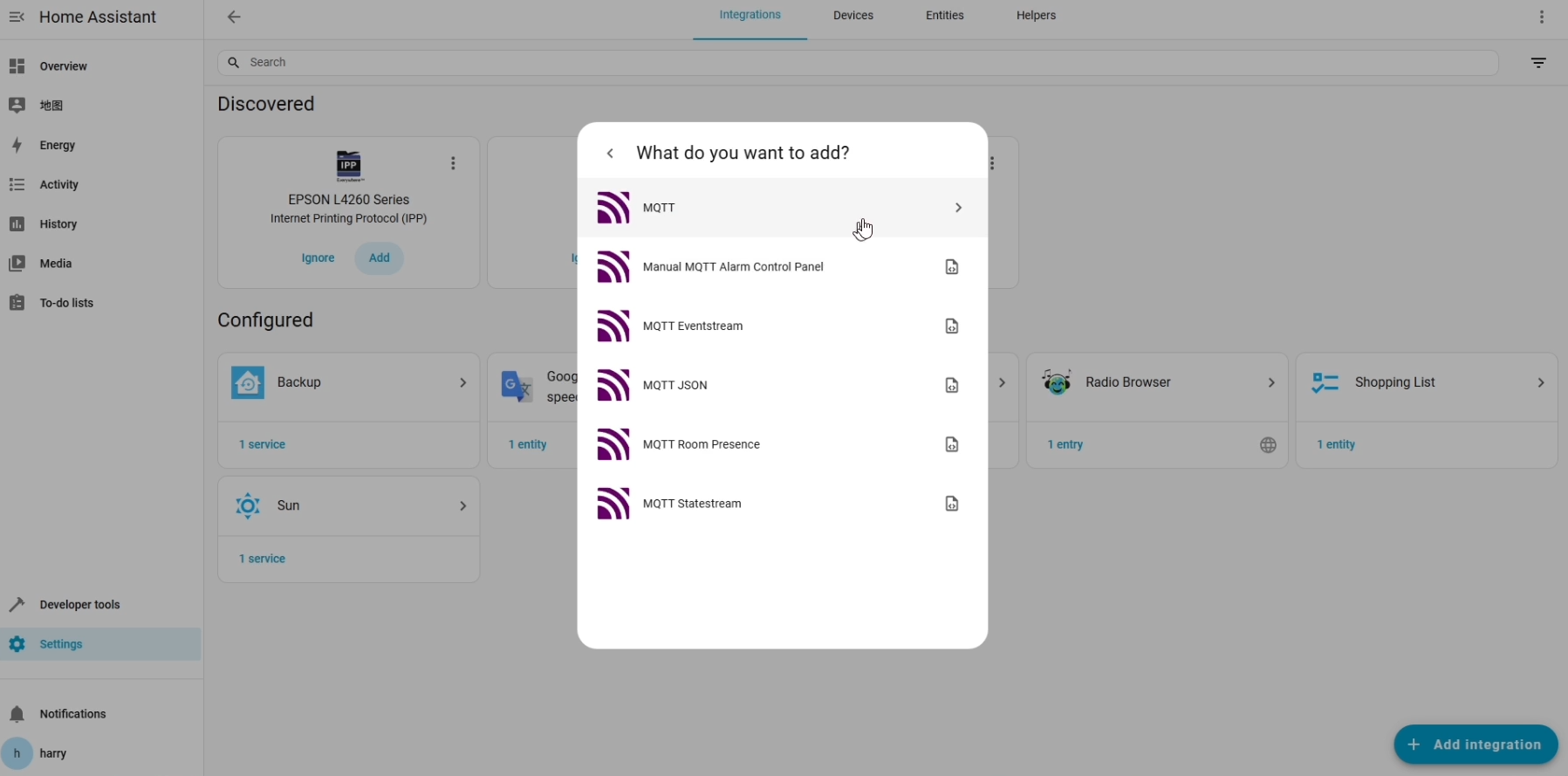Image resolution: width=1568 pixels, height=776 pixels.
Task: Open the filter icon beside search bar
Action: coord(1538,63)
